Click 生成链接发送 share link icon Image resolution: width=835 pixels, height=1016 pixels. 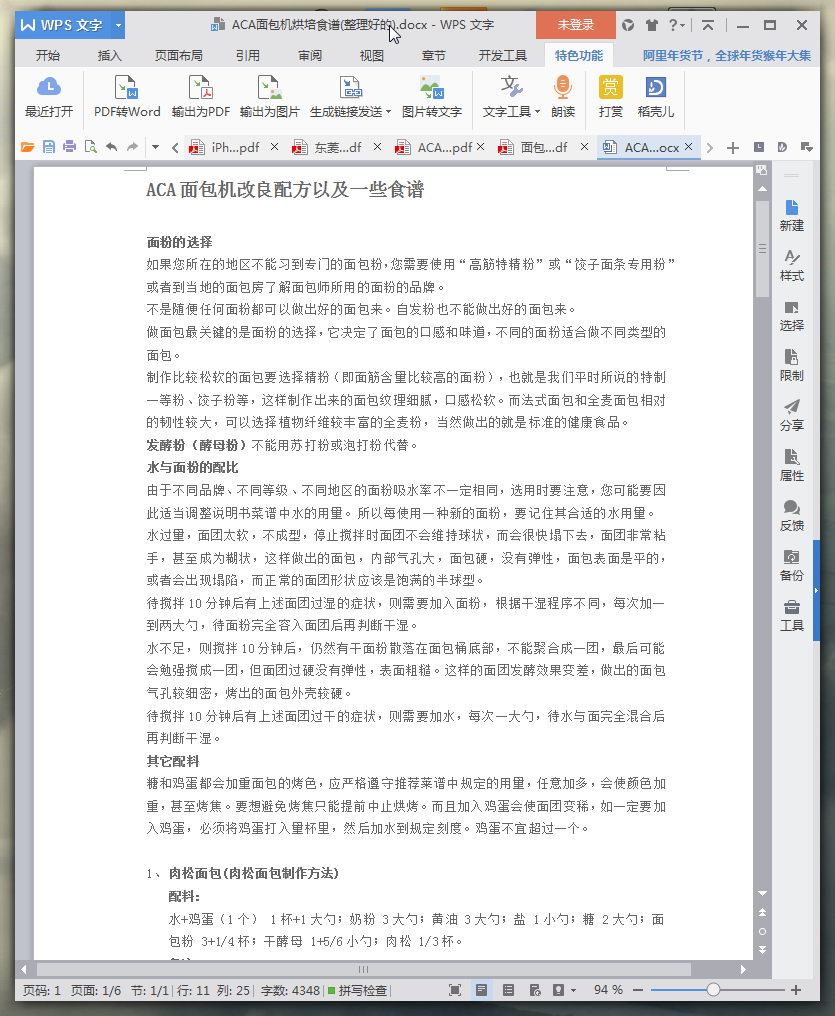point(350,97)
